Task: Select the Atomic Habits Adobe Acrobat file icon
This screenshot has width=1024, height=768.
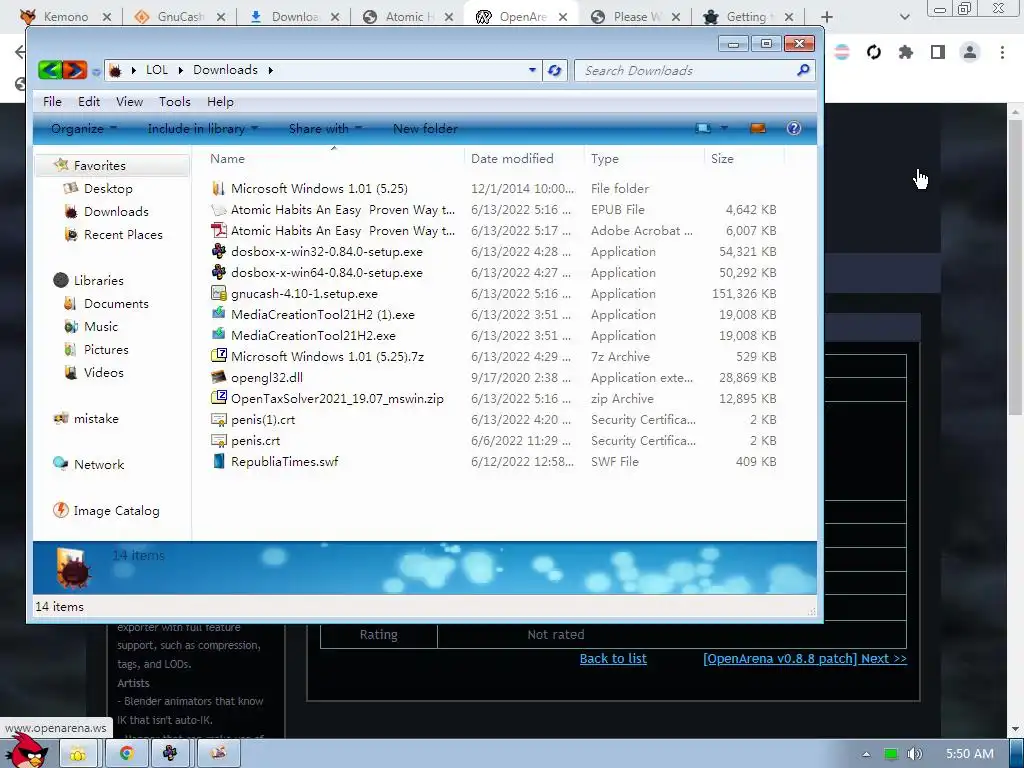Action: [218, 231]
